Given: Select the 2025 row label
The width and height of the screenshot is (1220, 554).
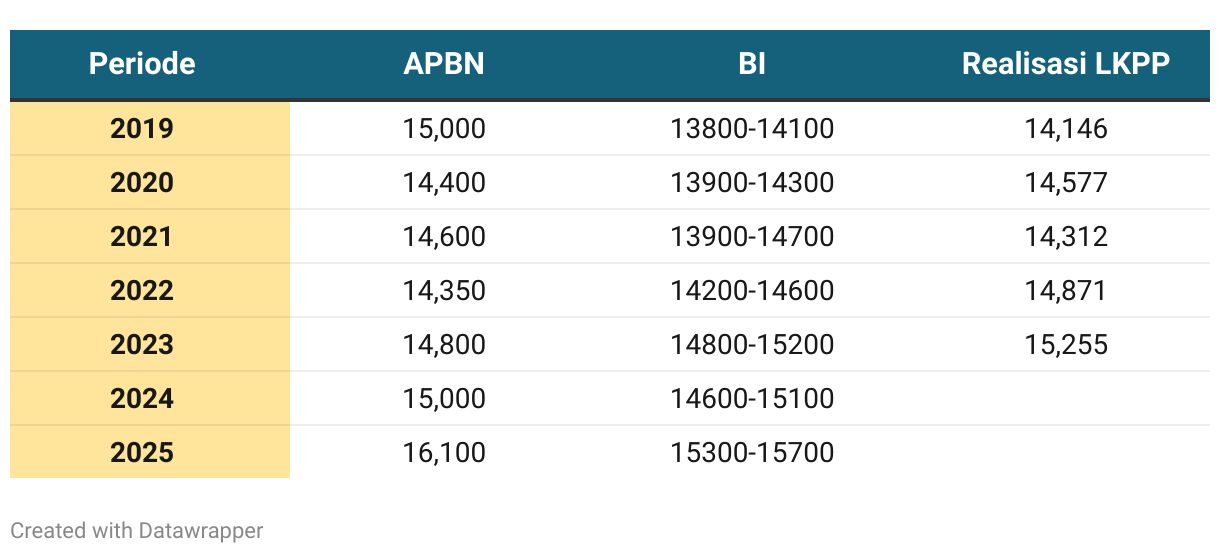Looking at the screenshot, I should [x=142, y=453].
